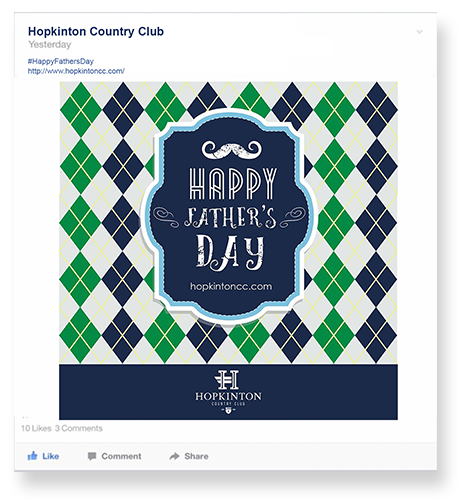Follow the http://www.hopkintoncc.com/ link

click(76, 71)
